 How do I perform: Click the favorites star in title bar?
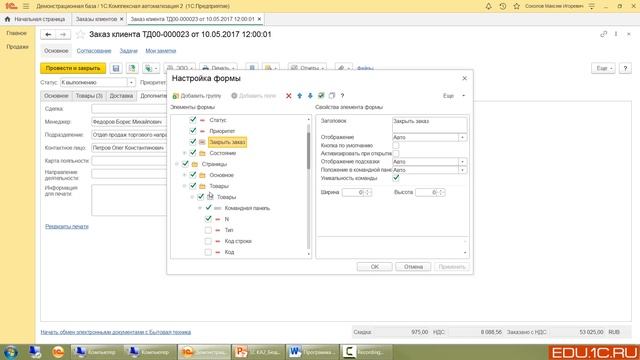(516, 6)
